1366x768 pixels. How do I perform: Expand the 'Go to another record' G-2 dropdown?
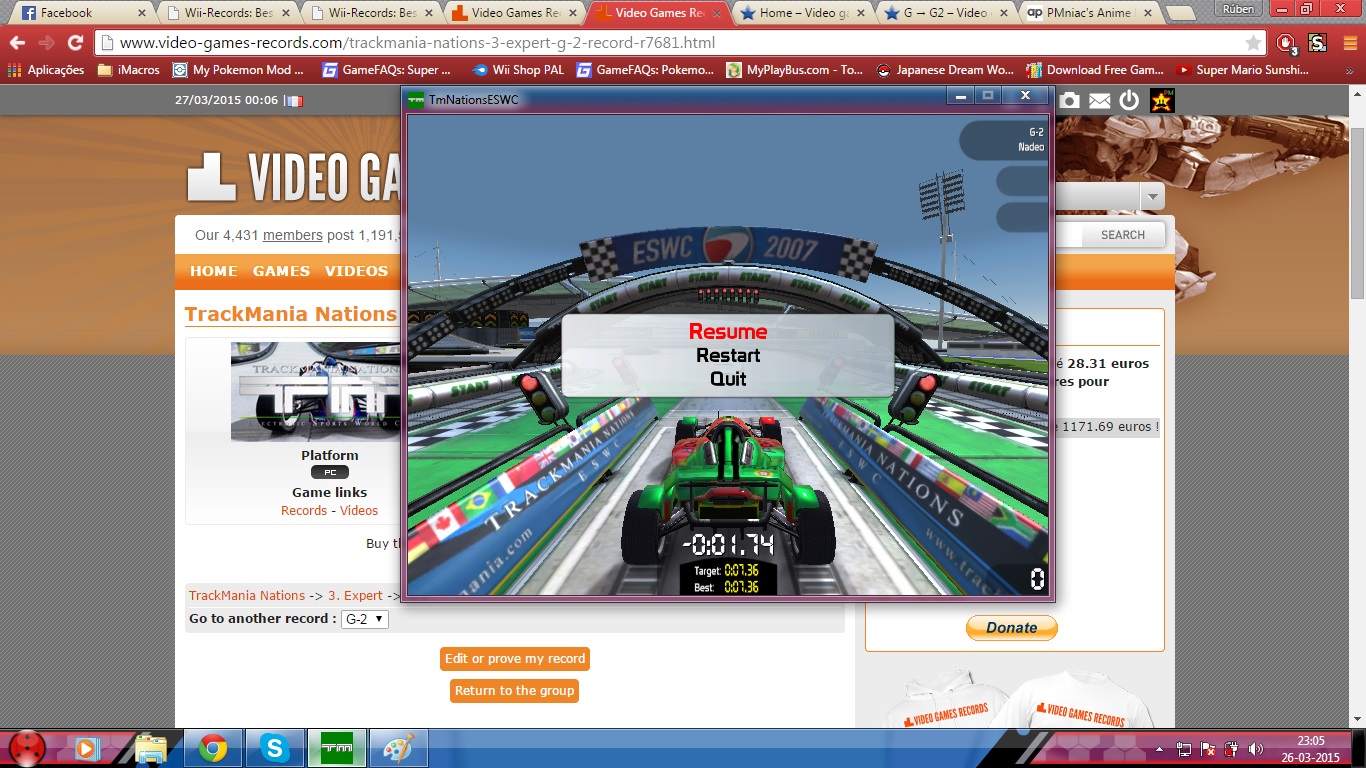[x=364, y=619]
